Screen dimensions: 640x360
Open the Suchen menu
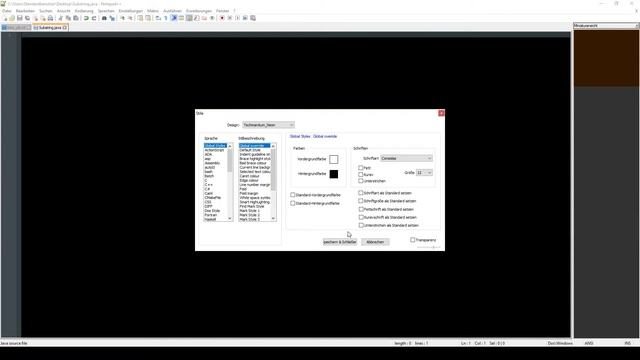pos(46,11)
